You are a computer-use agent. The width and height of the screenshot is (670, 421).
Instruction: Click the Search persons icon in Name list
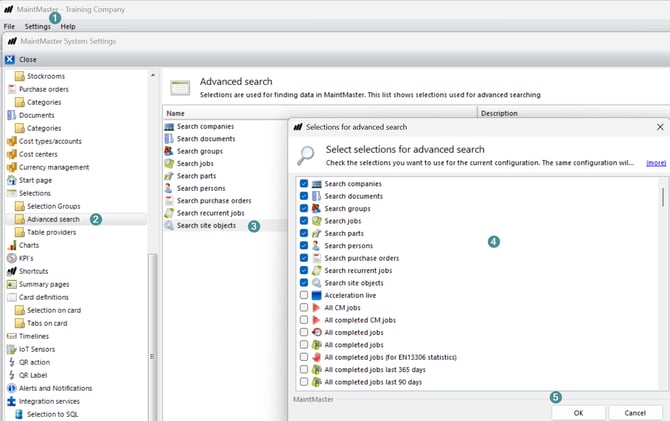click(169, 188)
